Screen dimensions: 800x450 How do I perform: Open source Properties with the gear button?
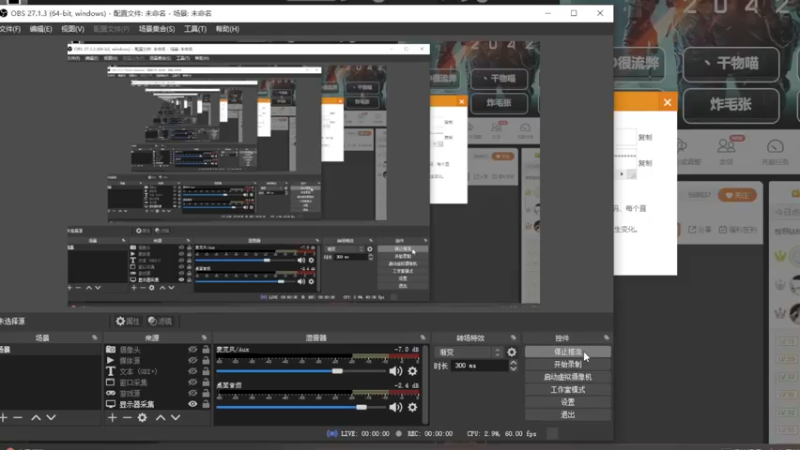(127, 321)
